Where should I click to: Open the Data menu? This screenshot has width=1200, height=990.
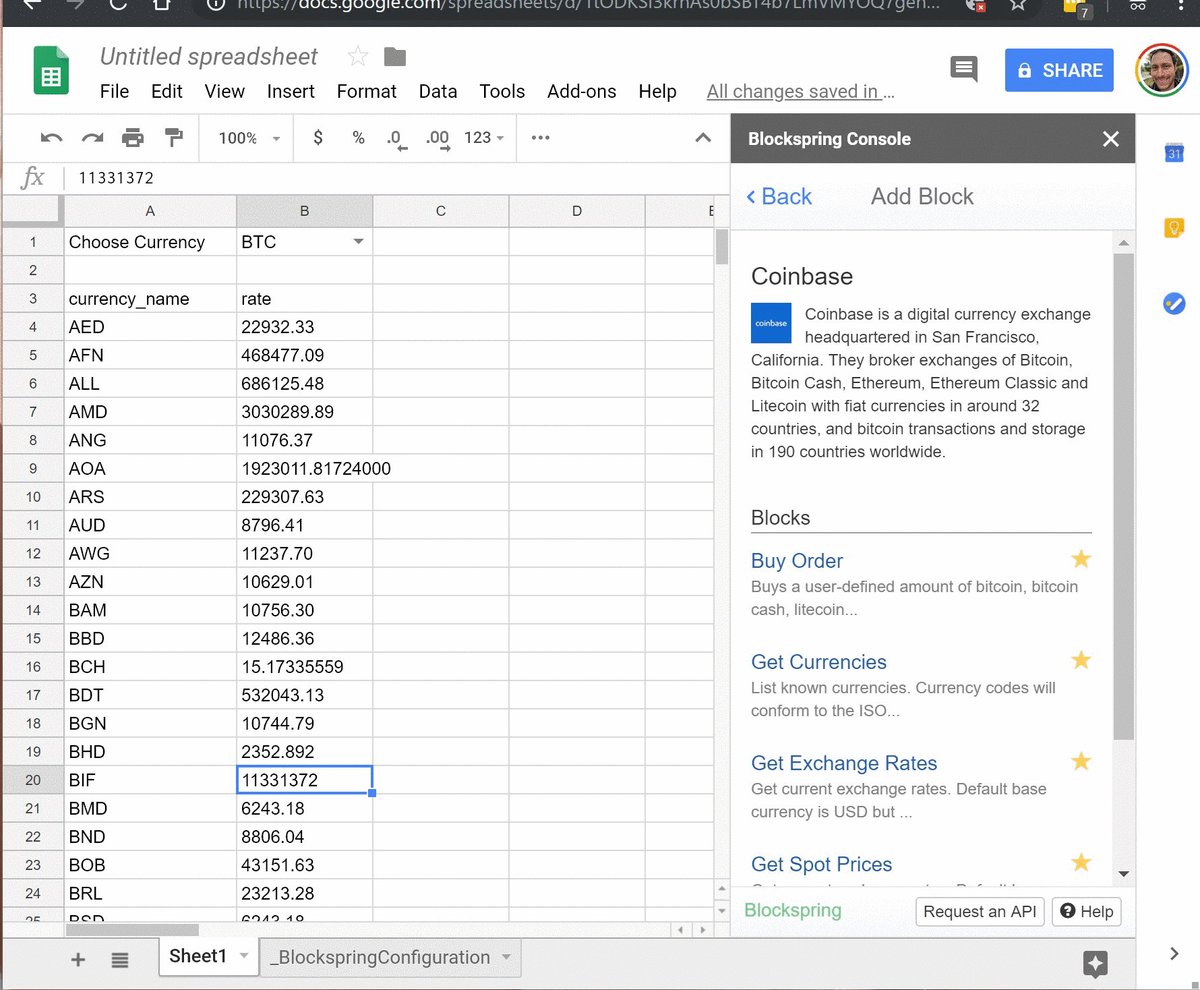pos(438,91)
